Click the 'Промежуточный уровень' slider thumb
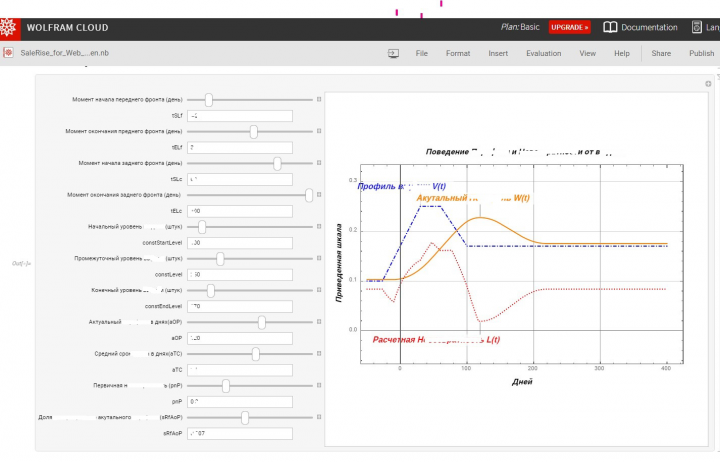 click(220, 259)
